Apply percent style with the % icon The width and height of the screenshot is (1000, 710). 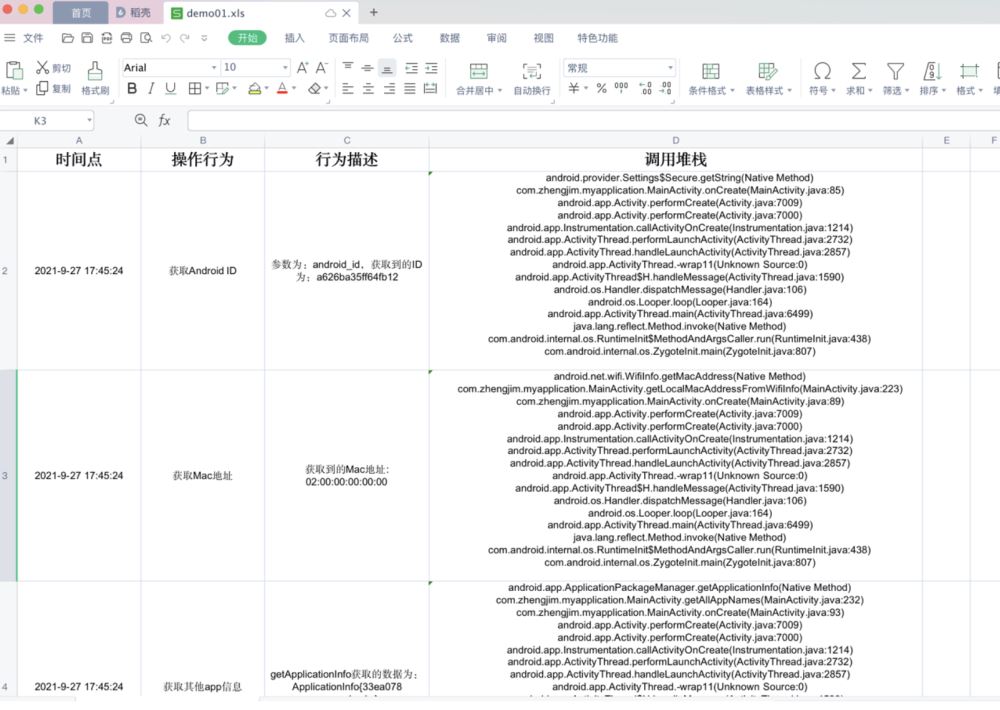(x=601, y=88)
